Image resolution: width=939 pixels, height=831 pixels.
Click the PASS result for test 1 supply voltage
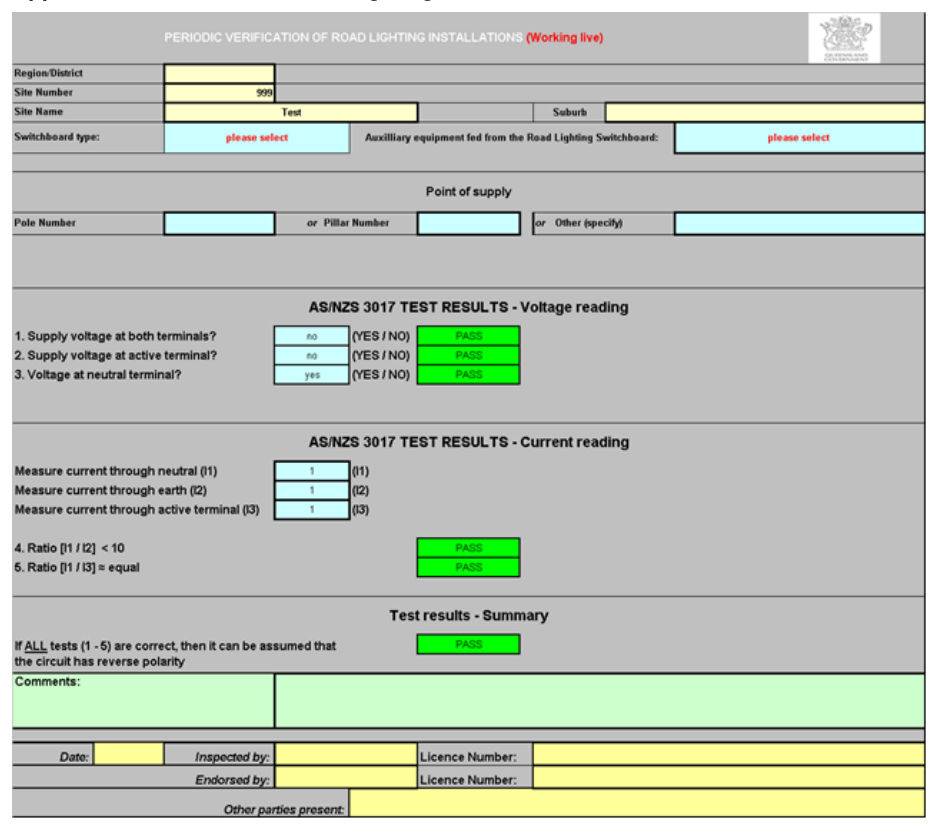(x=468, y=336)
